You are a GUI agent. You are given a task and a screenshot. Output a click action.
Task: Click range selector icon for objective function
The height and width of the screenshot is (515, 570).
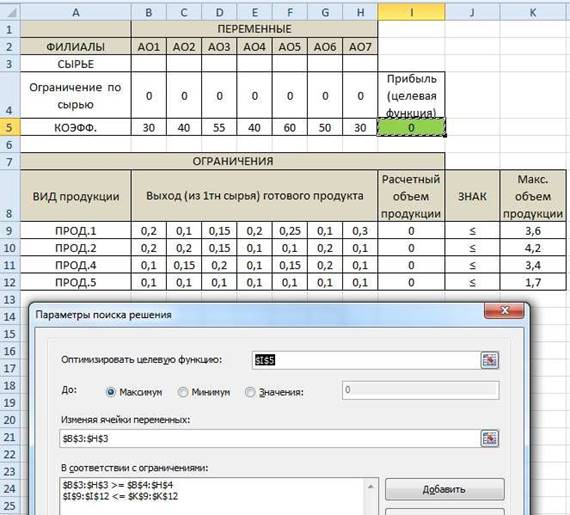(x=490, y=360)
